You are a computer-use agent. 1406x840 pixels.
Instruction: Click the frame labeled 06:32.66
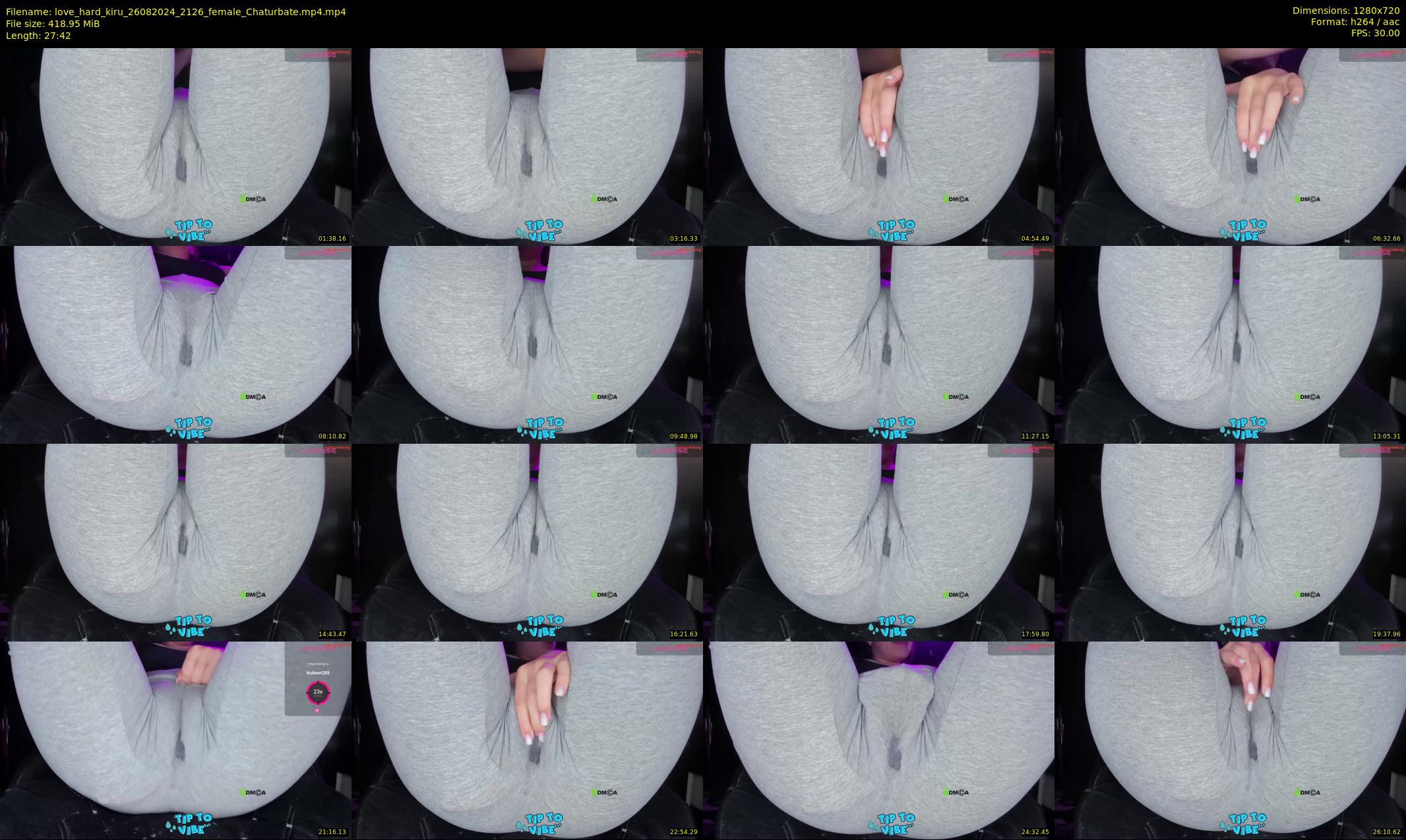point(1230,146)
